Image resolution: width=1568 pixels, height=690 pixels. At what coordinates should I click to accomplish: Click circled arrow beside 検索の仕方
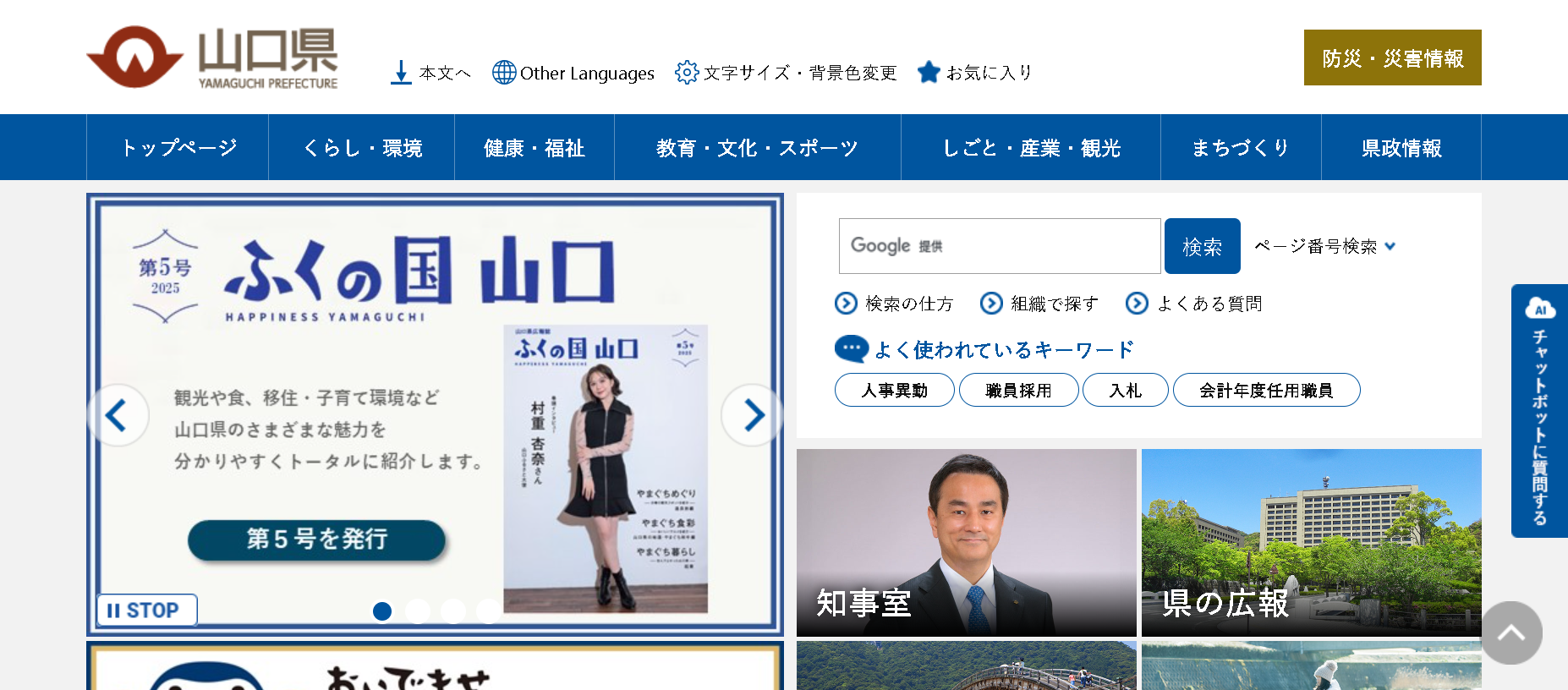point(846,303)
